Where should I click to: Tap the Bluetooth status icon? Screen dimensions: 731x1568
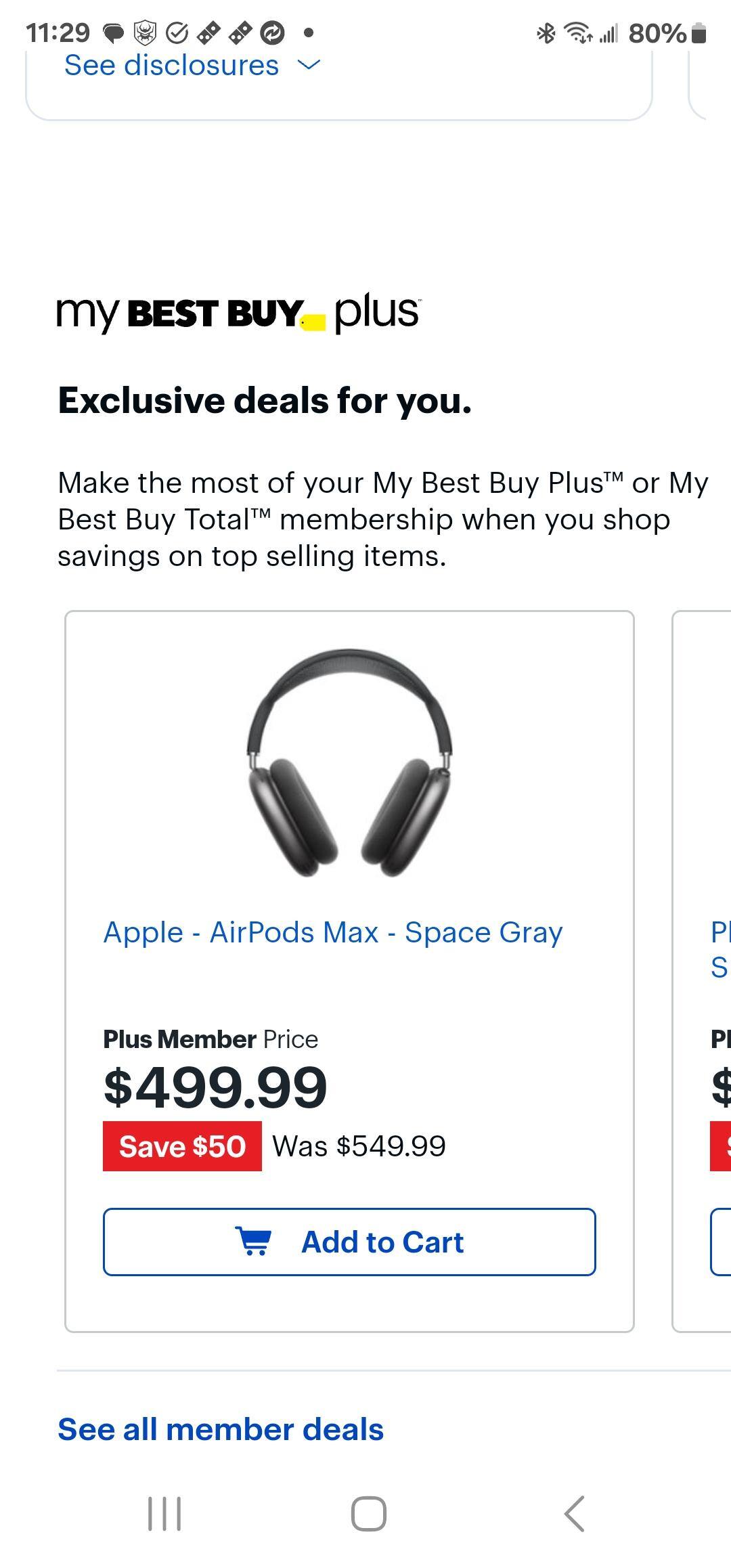546,32
